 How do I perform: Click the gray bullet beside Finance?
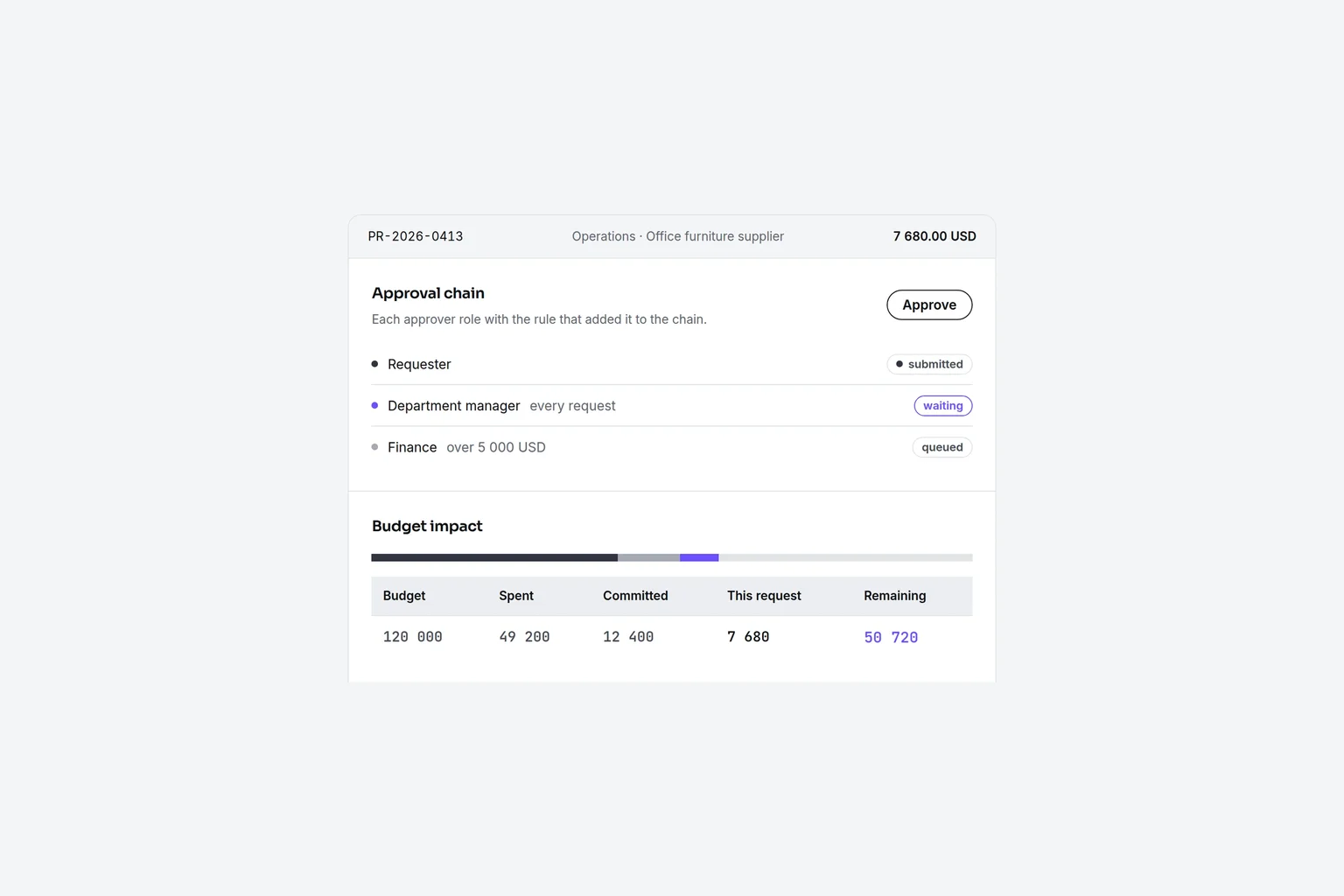374,447
